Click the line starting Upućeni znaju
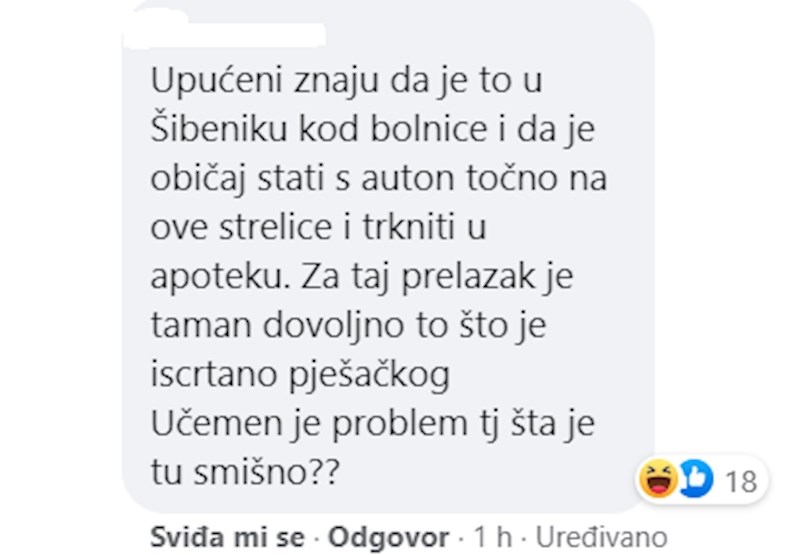 346,82
